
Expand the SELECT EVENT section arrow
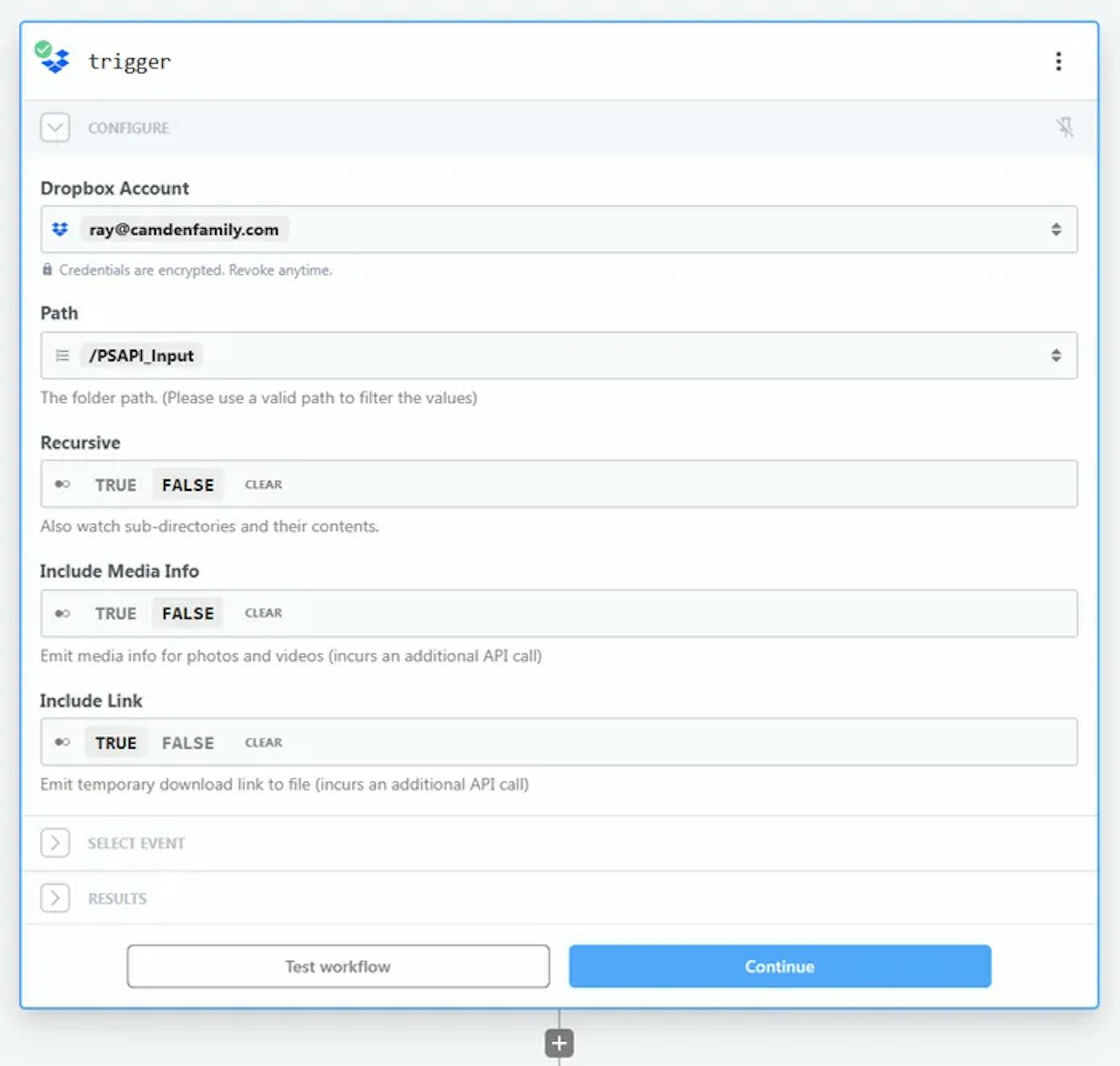coord(55,842)
